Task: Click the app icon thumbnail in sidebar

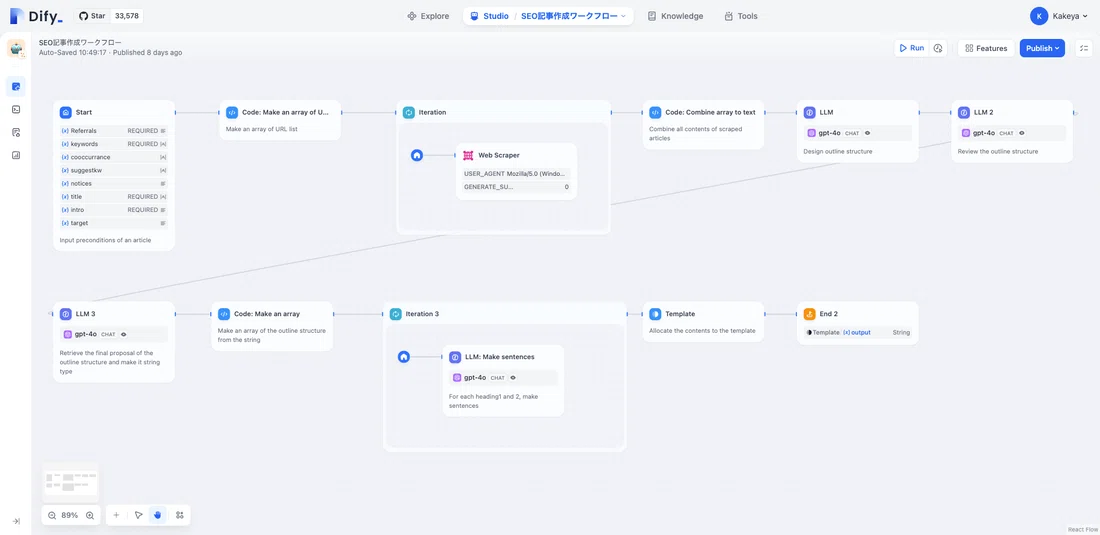Action: point(16,48)
